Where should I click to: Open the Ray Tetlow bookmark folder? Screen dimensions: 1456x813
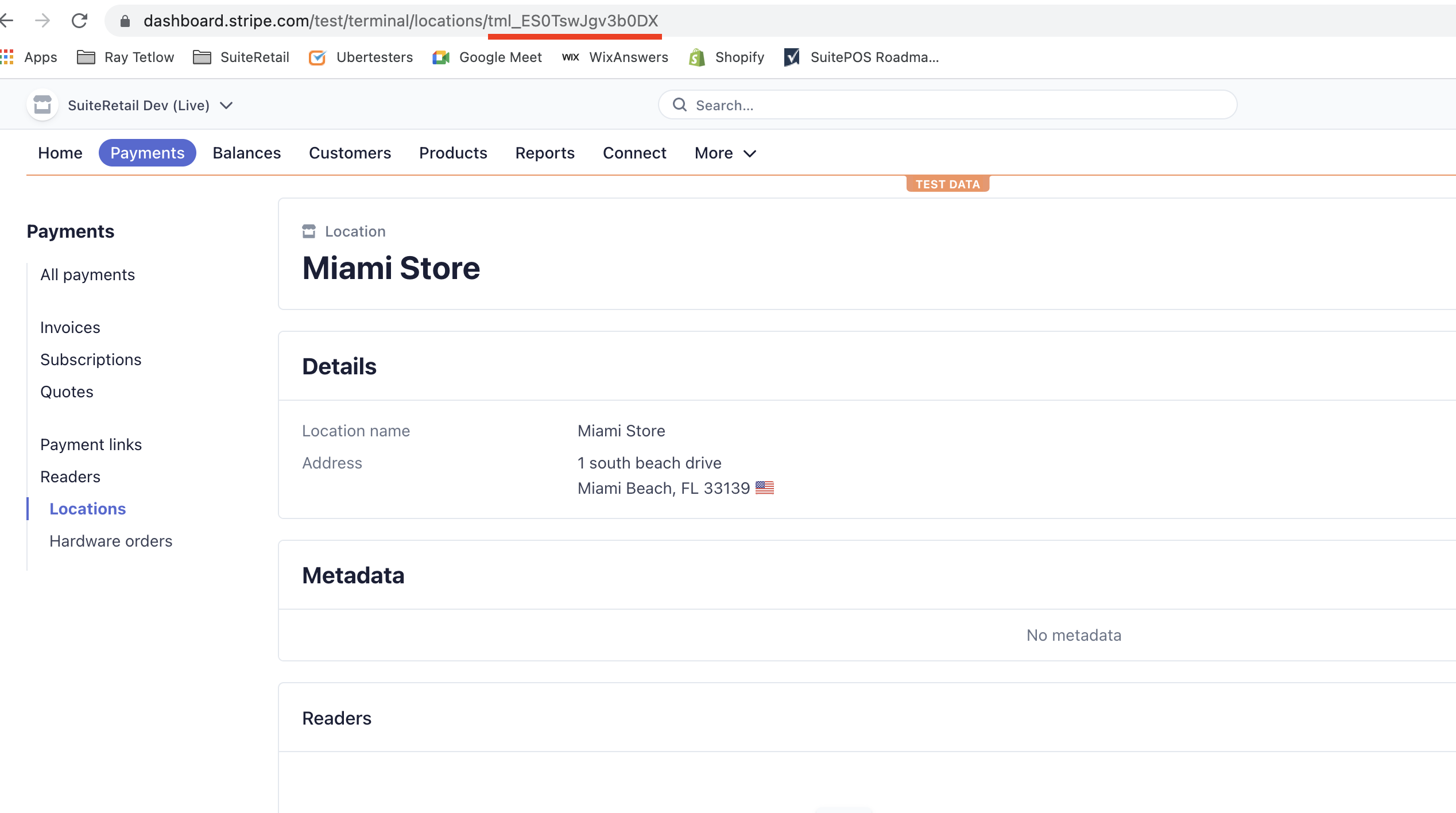126,57
